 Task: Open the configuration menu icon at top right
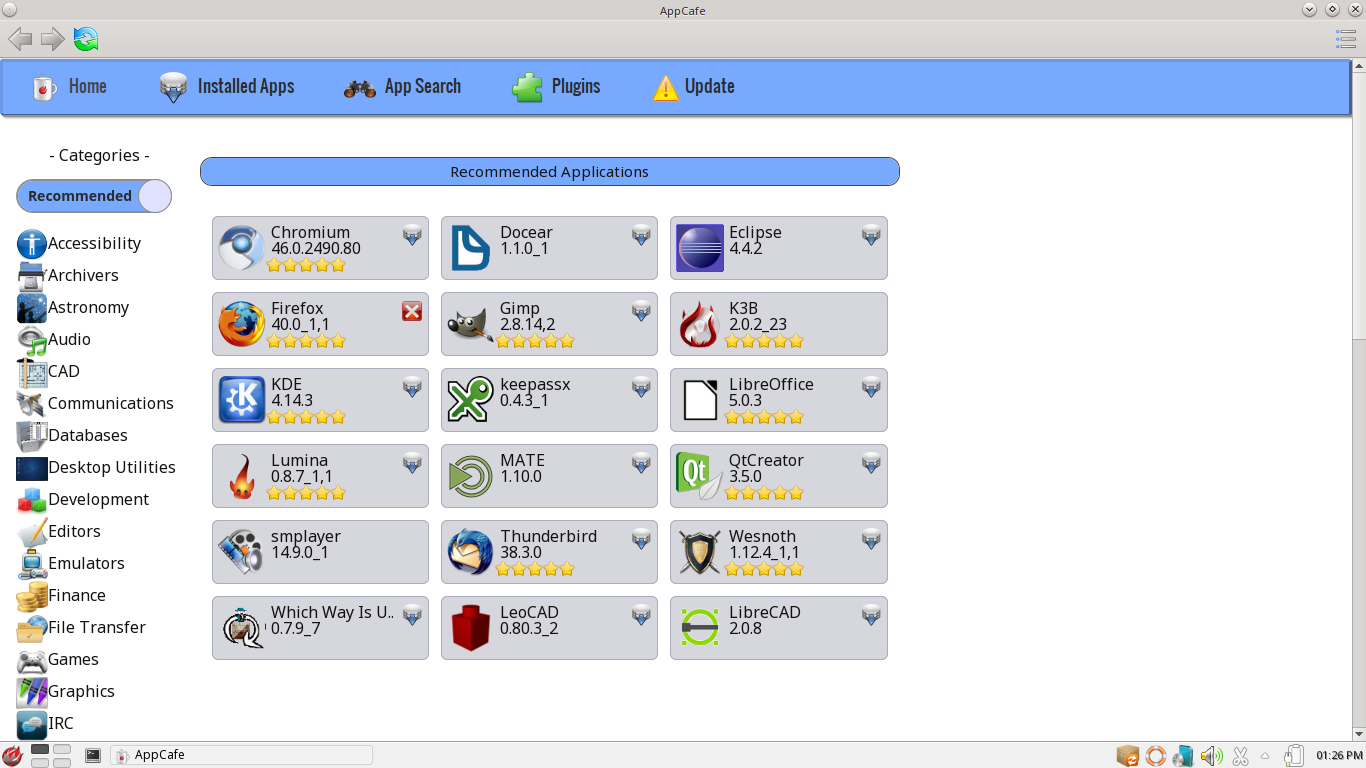[1346, 39]
